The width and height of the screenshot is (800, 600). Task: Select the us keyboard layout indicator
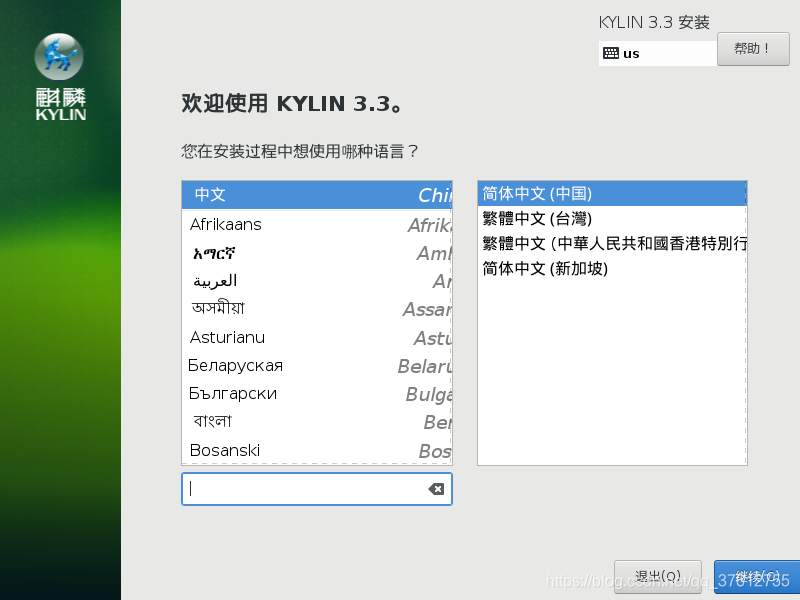point(658,53)
